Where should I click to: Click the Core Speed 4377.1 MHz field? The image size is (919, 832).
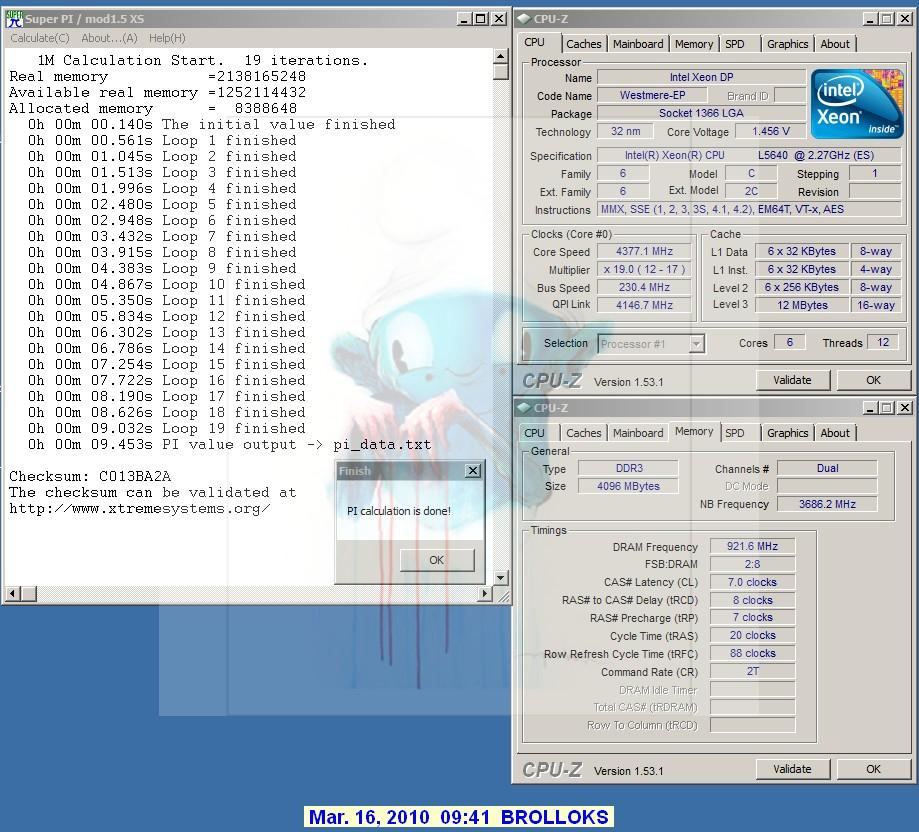point(644,251)
